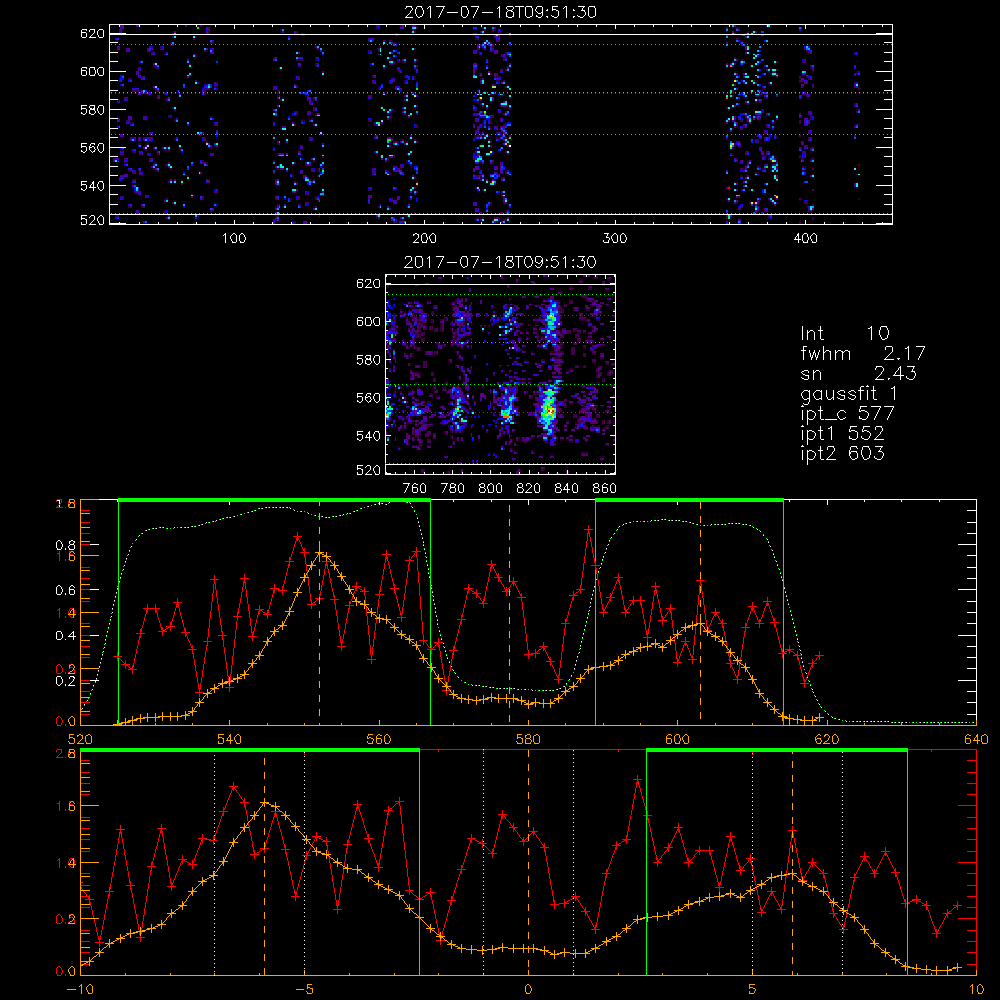The width and height of the screenshot is (1000, 1000).
Task: Click x-axis label -5 on the bottom plot
Action: pos(305,989)
